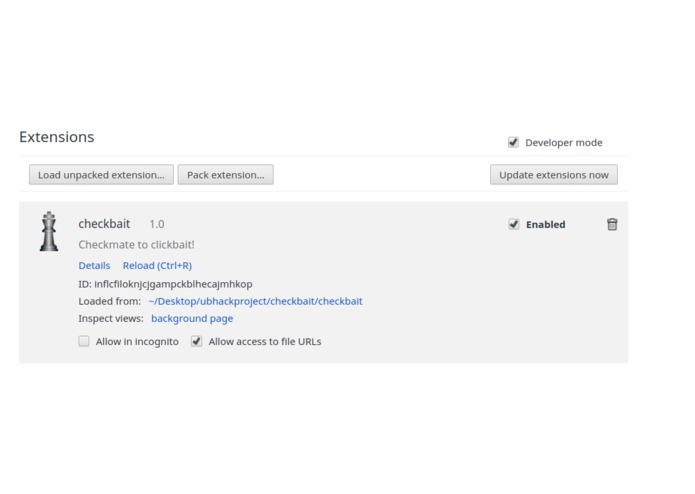Screen dimensions: 695x494
Task: Click the Allow in incognito label
Action: pos(137,342)
